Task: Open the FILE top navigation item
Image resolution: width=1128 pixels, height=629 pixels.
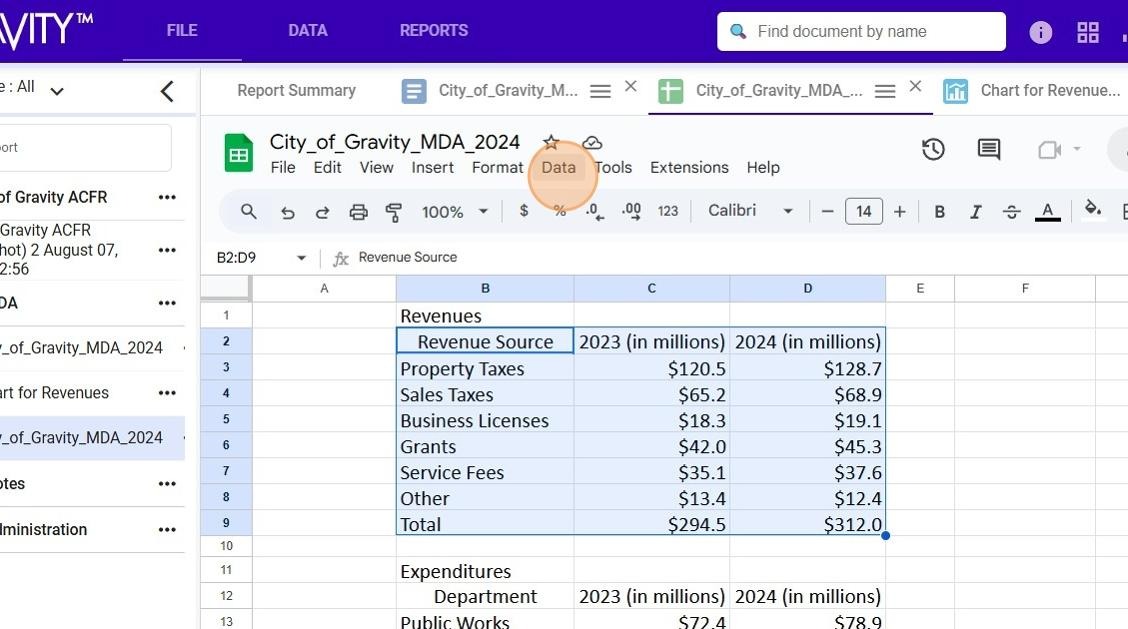Action: (x=182, y=30)
